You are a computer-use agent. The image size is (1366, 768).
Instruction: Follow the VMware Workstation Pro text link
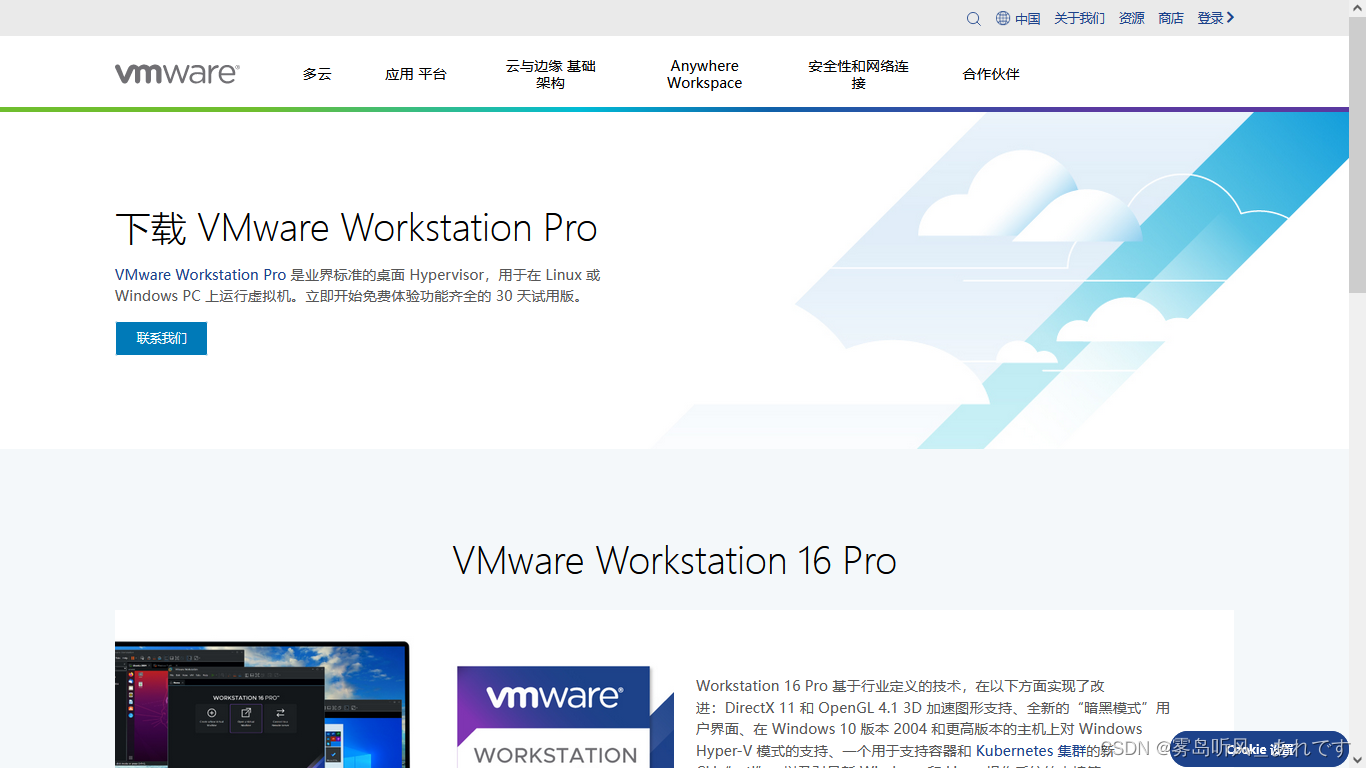point(201,274)
